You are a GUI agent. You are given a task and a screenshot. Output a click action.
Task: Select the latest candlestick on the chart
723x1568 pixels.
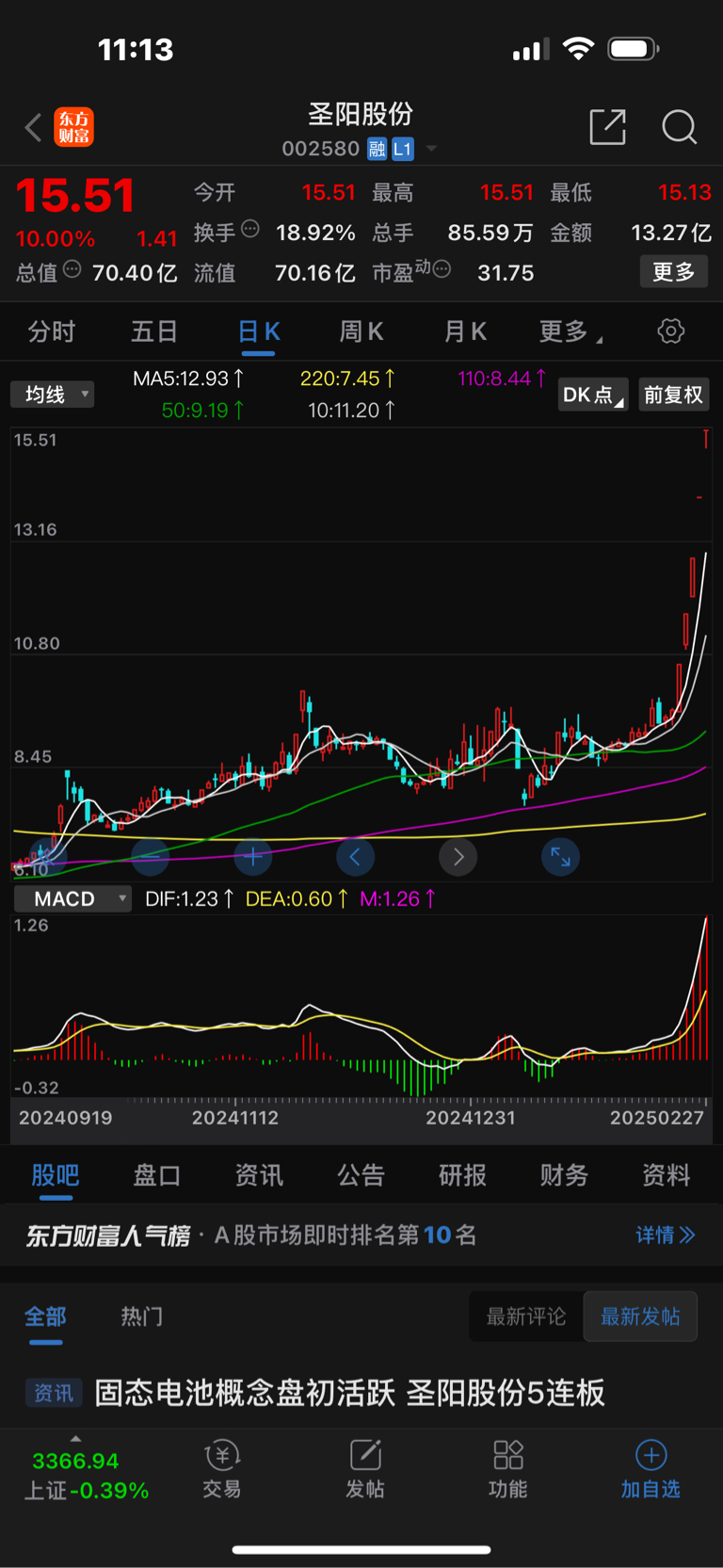tap(705, 438)
